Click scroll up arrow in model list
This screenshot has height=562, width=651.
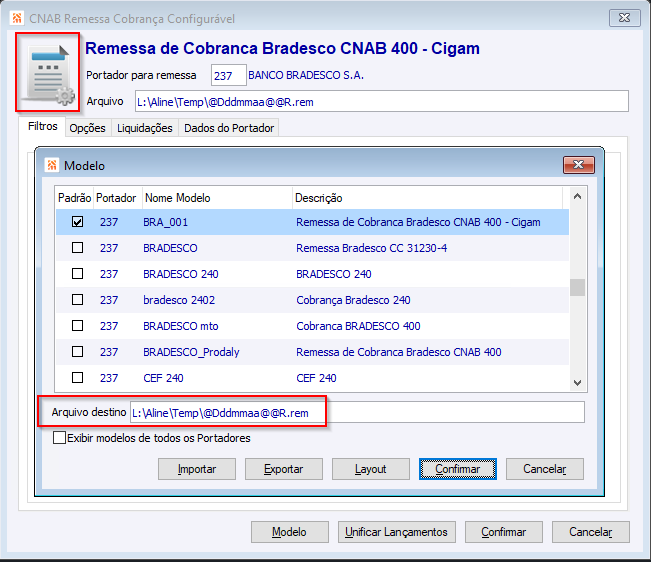point(577,197)
